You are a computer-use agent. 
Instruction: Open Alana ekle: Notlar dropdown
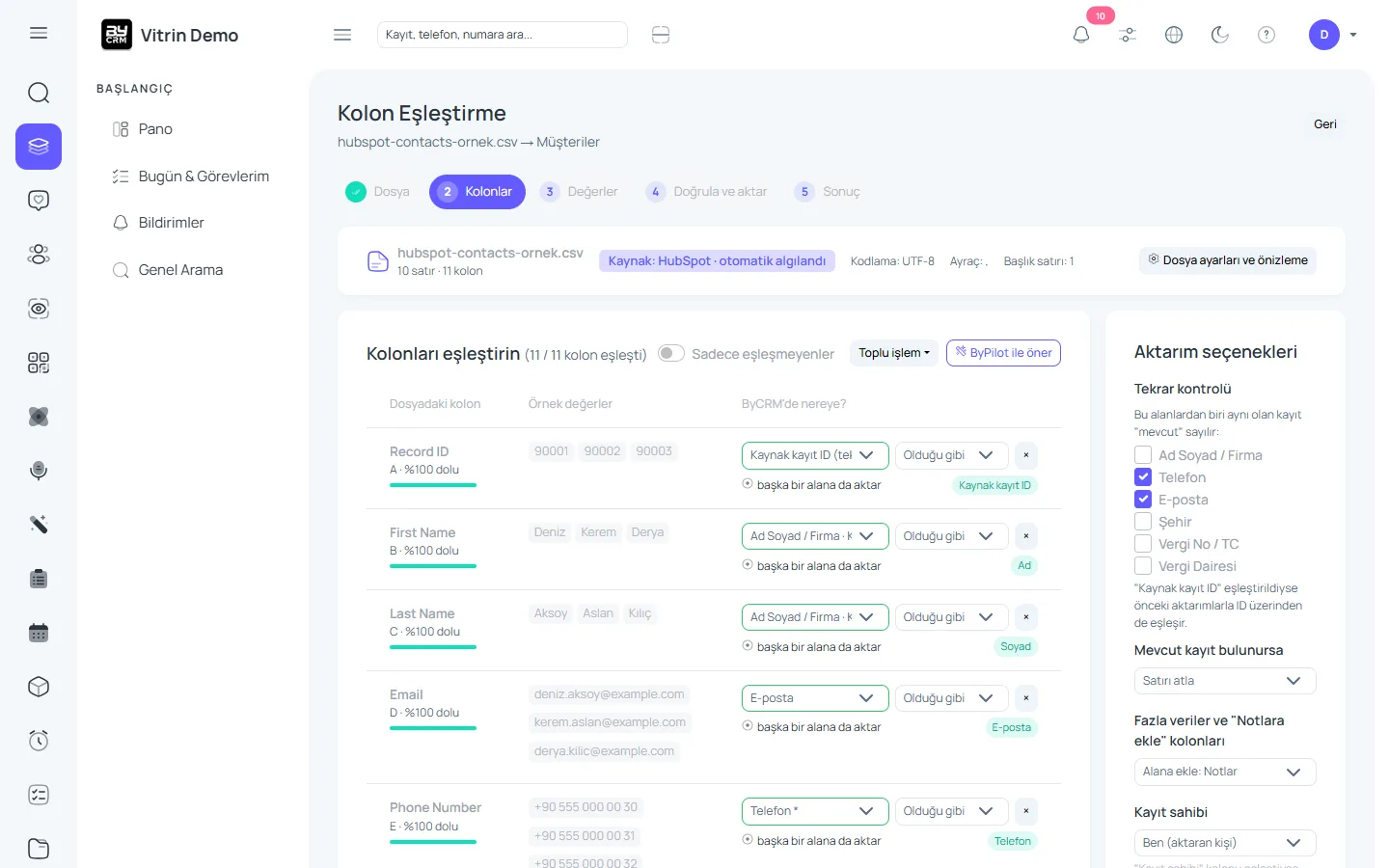tap(1225, 772)
